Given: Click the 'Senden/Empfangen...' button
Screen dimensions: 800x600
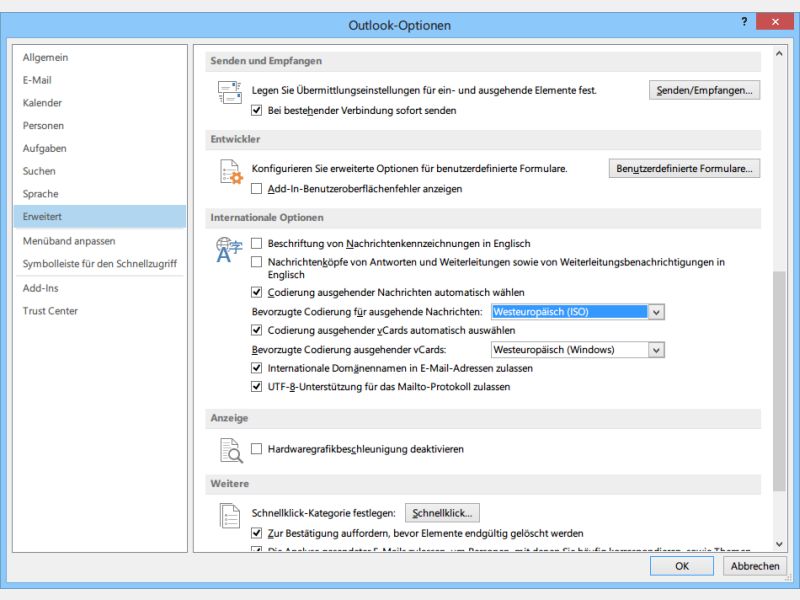Looking at the screenshot, I should (704, 90).
